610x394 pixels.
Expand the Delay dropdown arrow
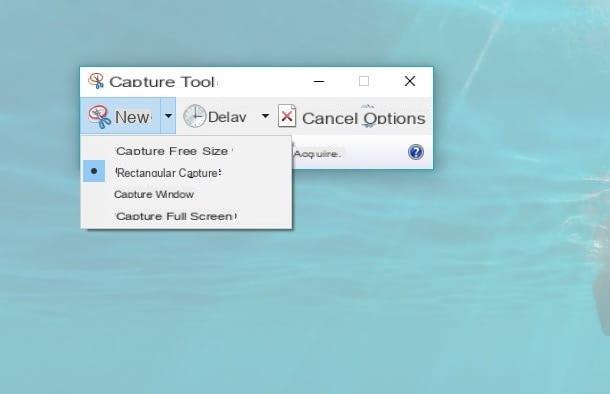(265, 116)
